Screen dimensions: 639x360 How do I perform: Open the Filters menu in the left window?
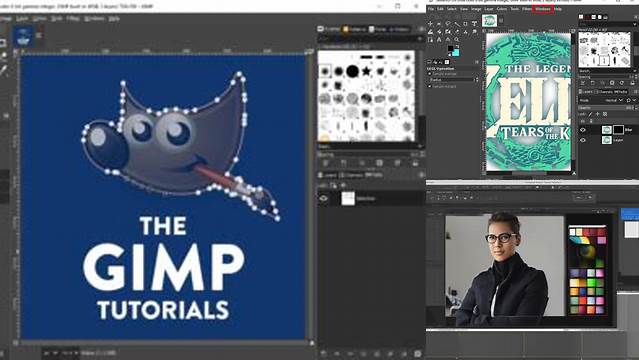tap(73, 19)
